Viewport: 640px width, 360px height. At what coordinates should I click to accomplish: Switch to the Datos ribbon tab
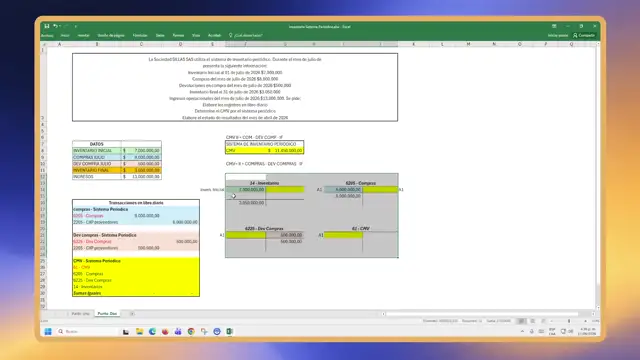(160, 36)
